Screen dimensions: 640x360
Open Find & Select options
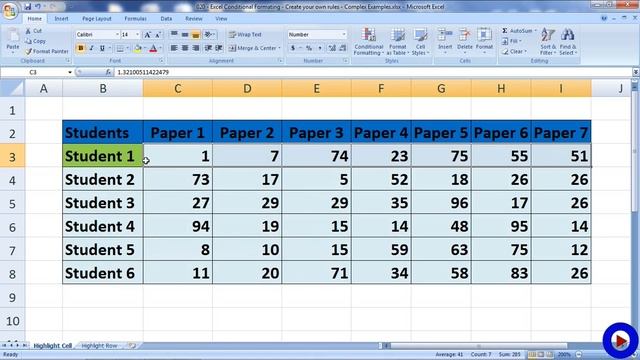(568, 41)
